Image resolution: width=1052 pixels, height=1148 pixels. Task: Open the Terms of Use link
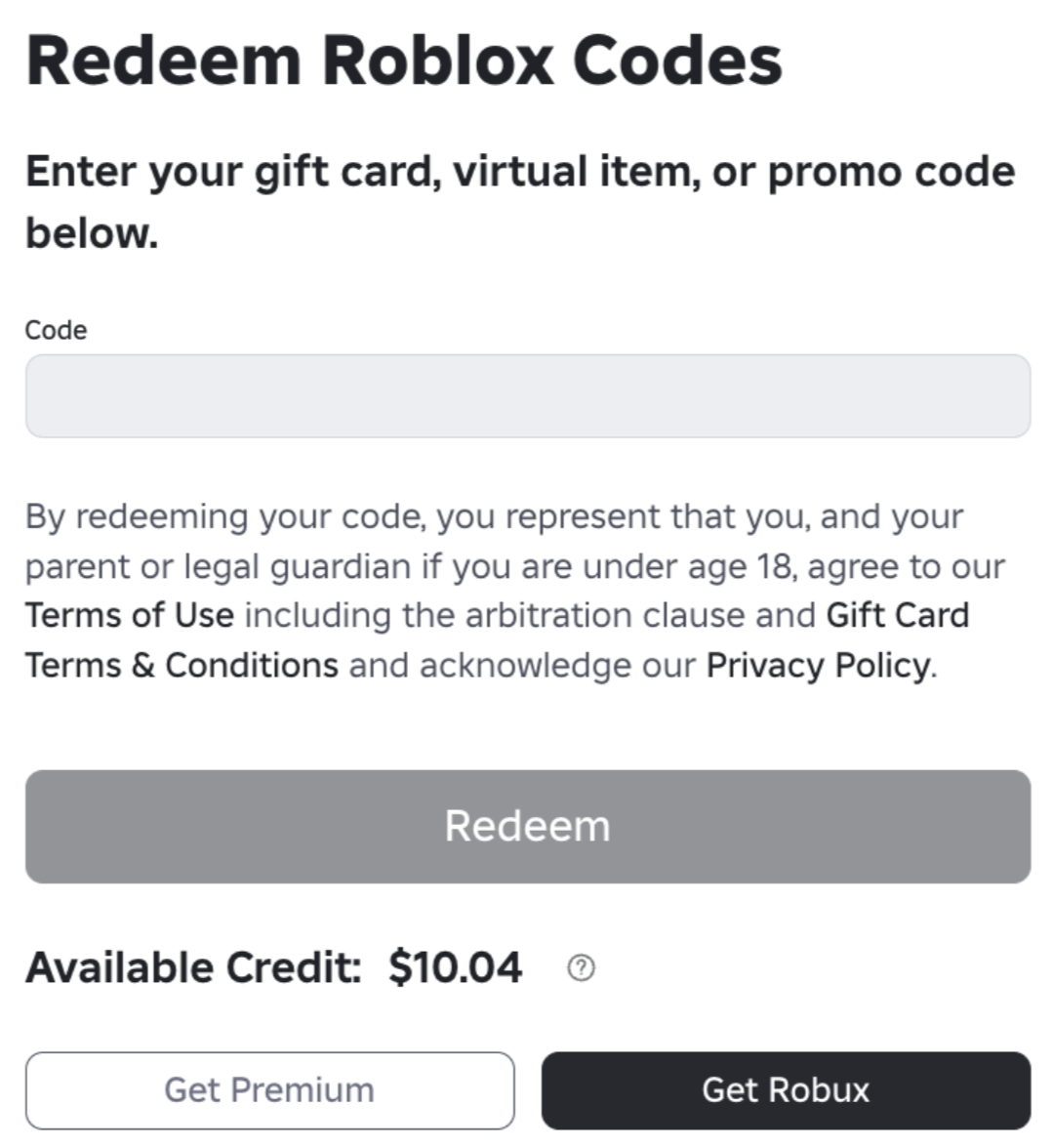point(131,615)
